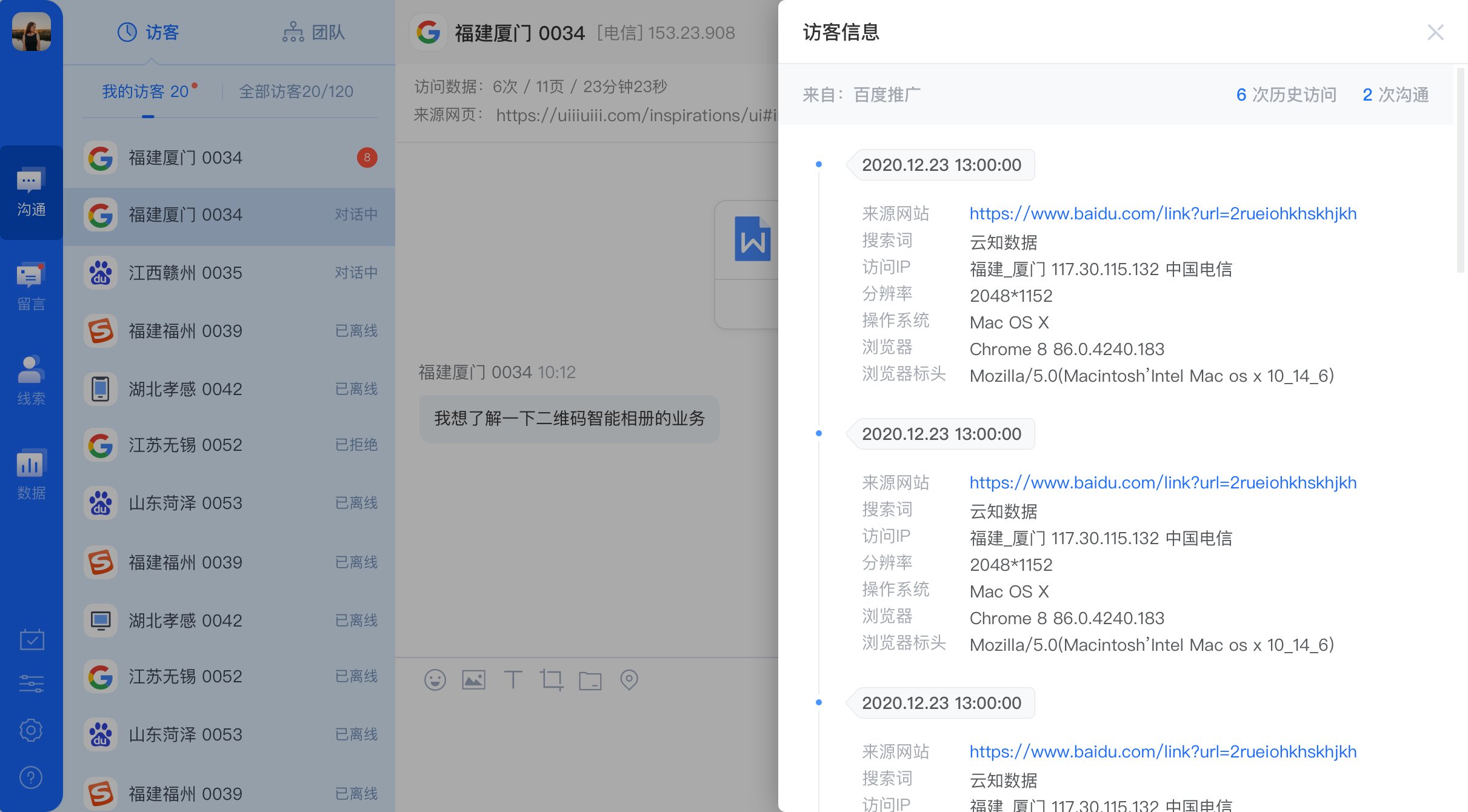Open the 数据 statistics section in sidebar

32,475
